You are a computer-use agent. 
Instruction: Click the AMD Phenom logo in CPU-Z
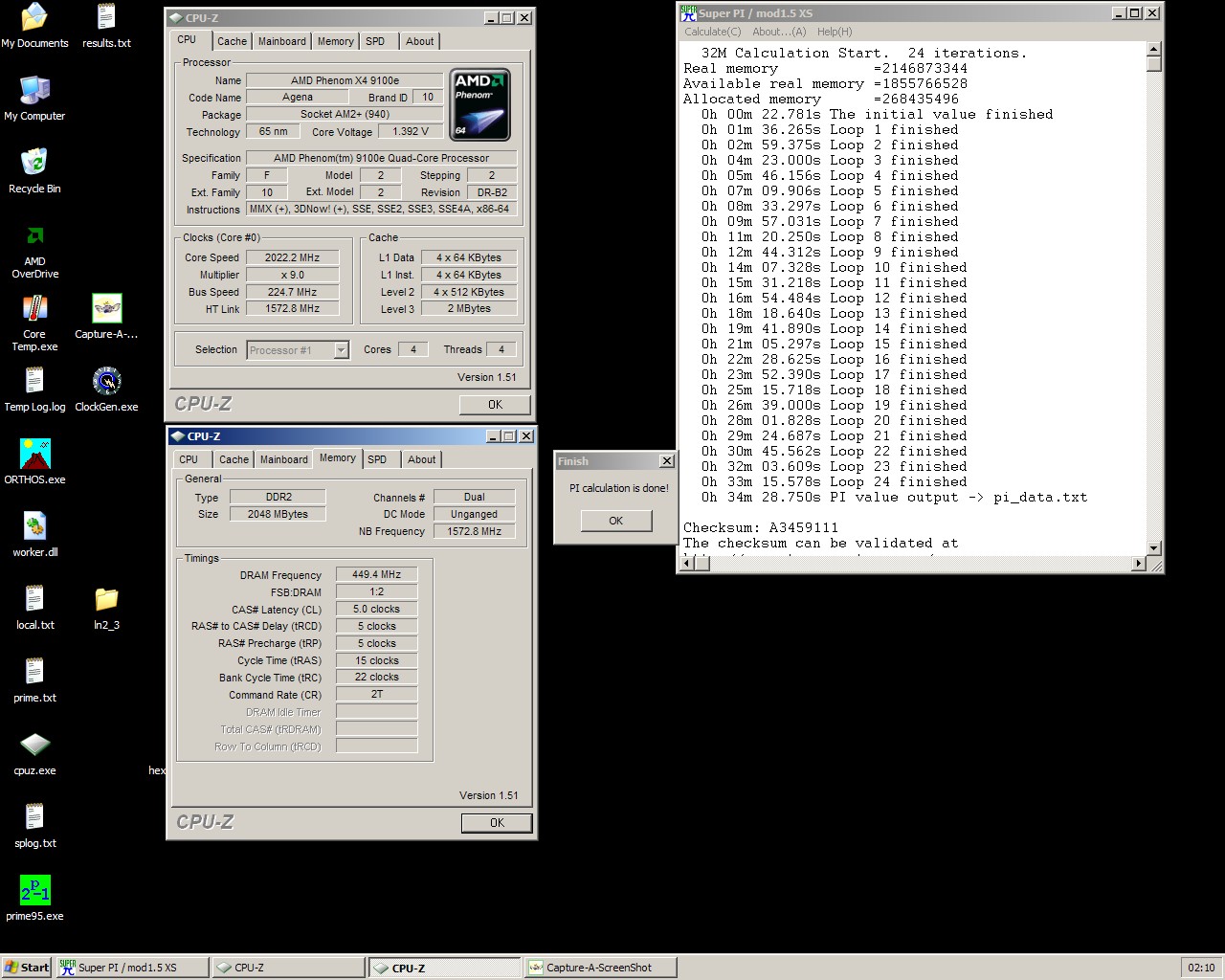(480, 105)
